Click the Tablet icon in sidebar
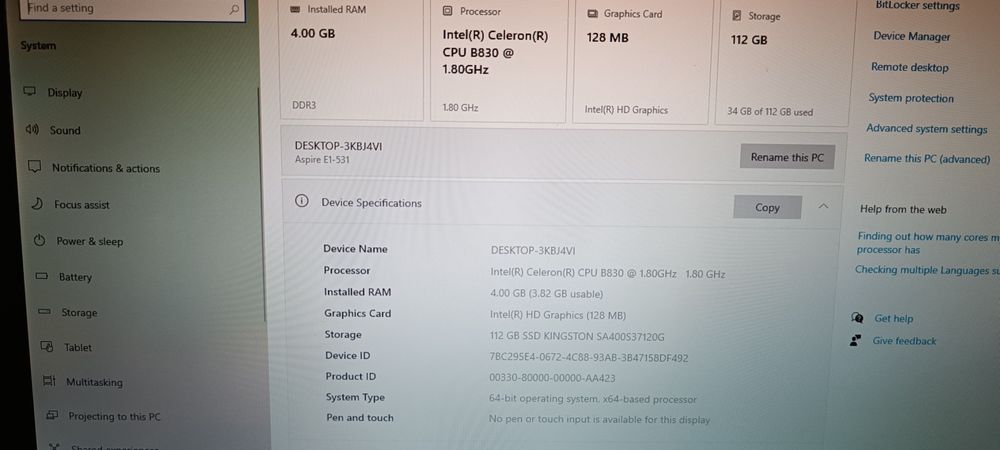Image resolution: width=1000 pixels, height=450 pixels. coord(47,347)
